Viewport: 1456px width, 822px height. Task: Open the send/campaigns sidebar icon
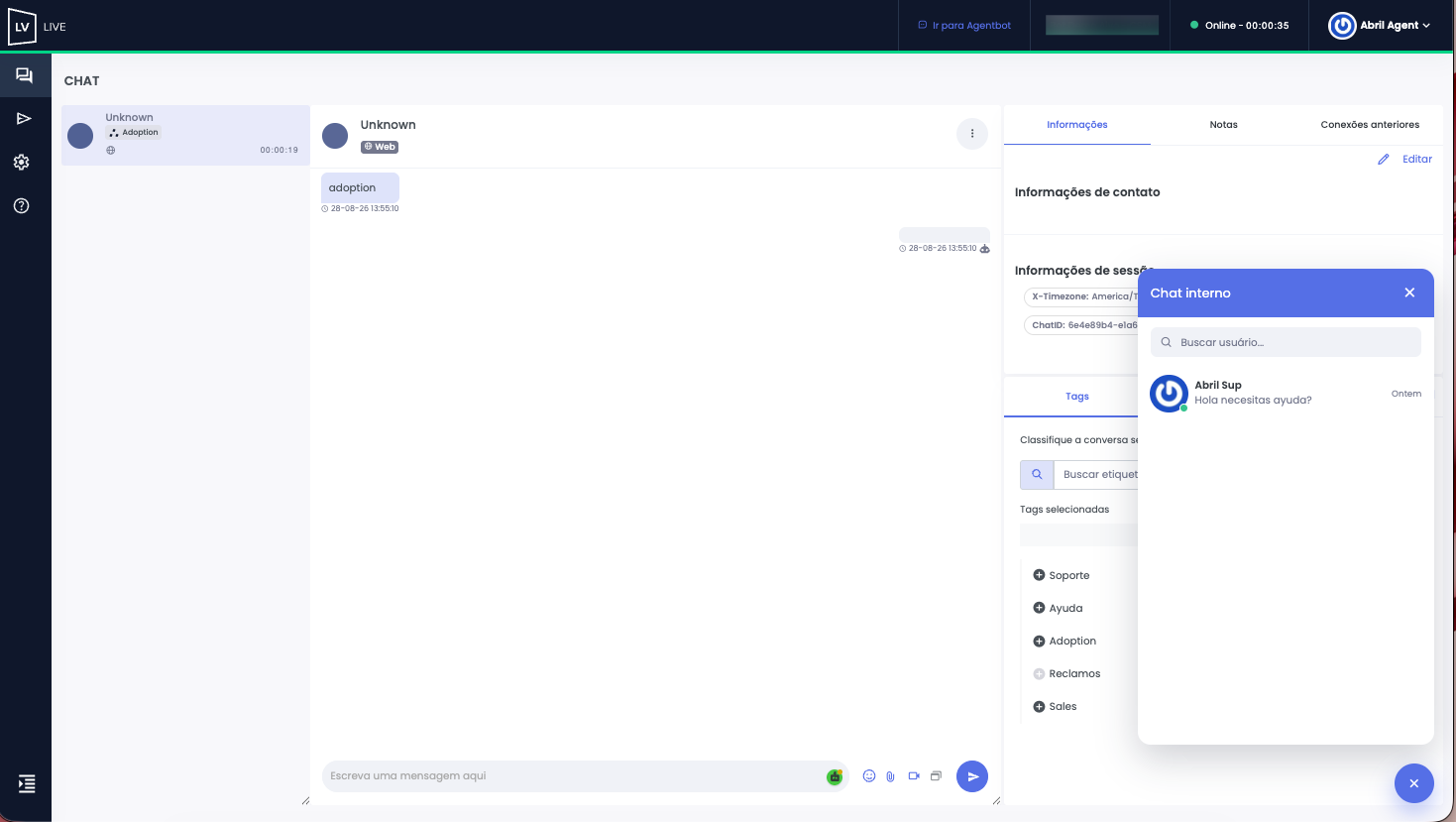pyautogui.click(x=24, y=119)
